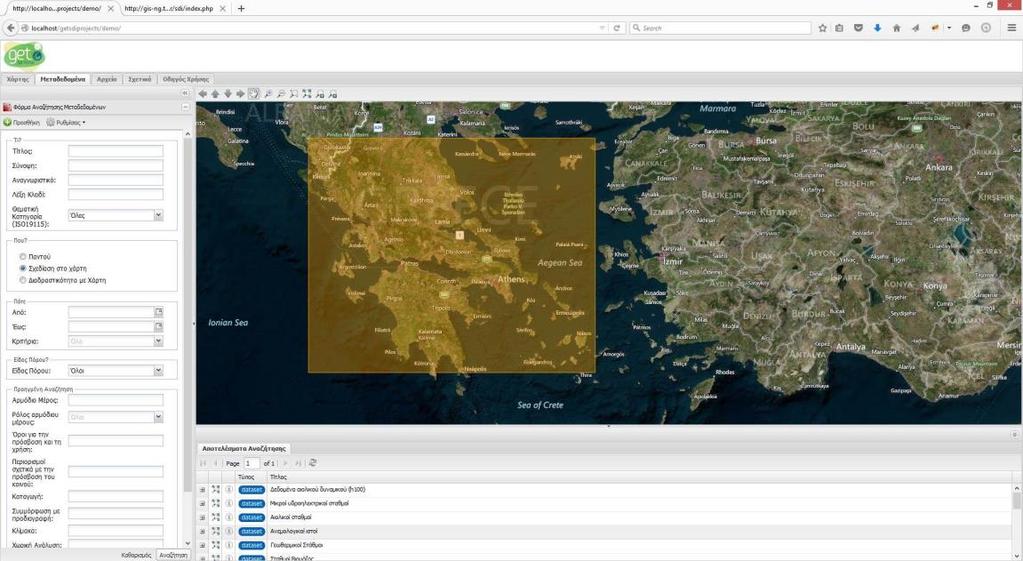Image resolution: width=1023 pixels, height=561 pixels.
Task: Open a new browser tab
Action: click(x=241, y=8)
